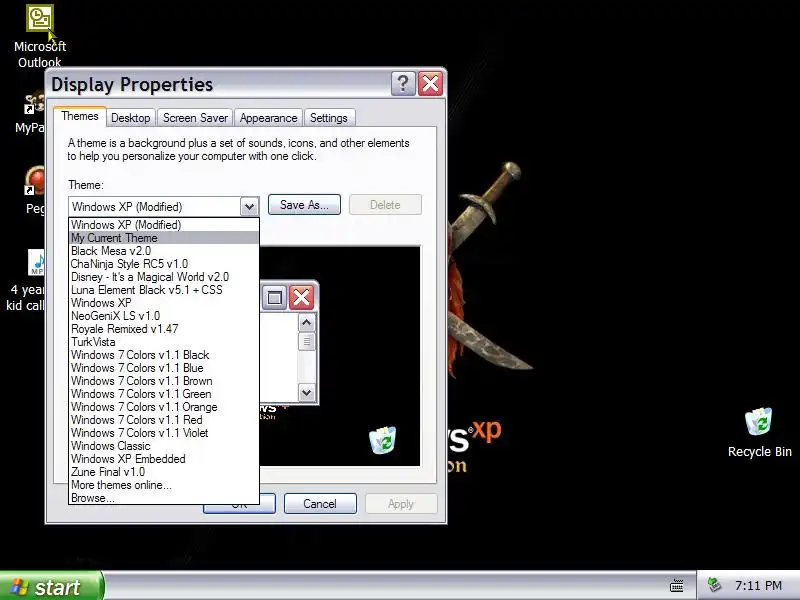Open the Screen Saver tab
Screen dimensions: 800x600
195,118
